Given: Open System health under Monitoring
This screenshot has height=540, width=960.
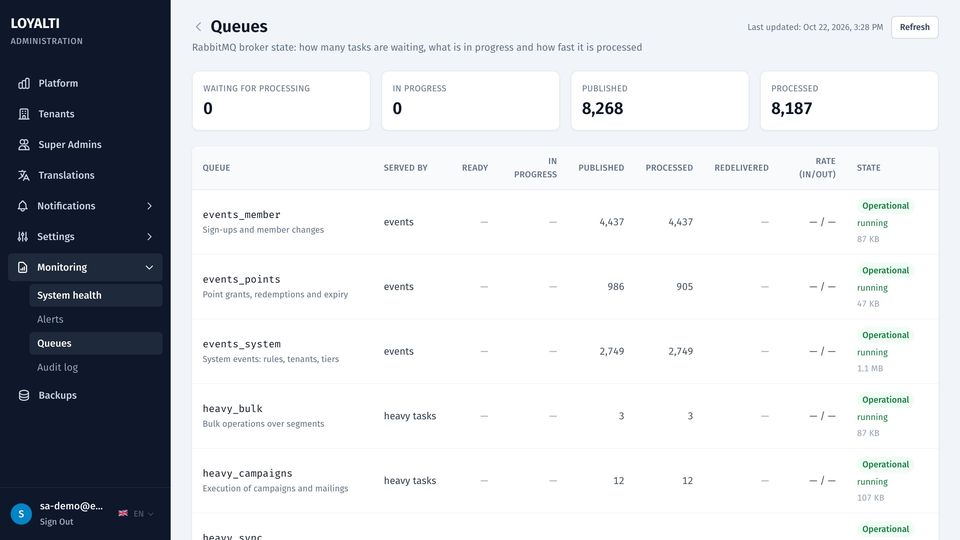Looking at the screenshot, I should point(96,295).
